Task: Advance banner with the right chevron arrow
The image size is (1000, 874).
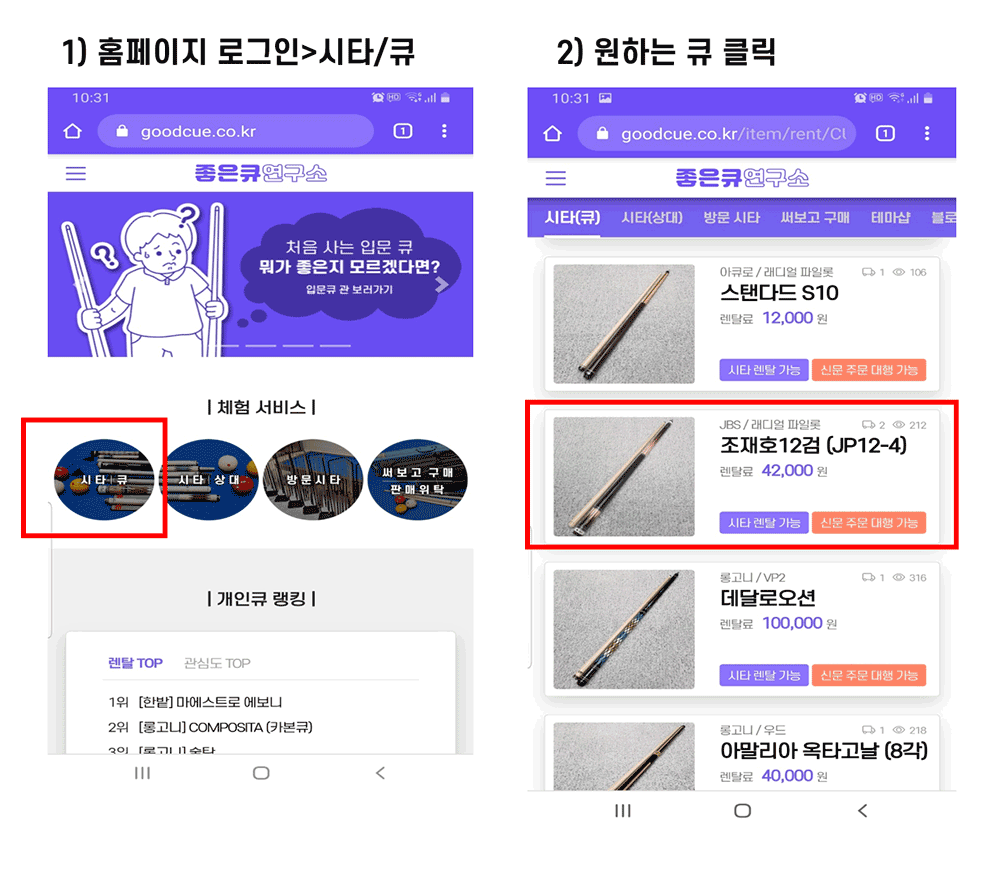Action: [x=441, y=285]
